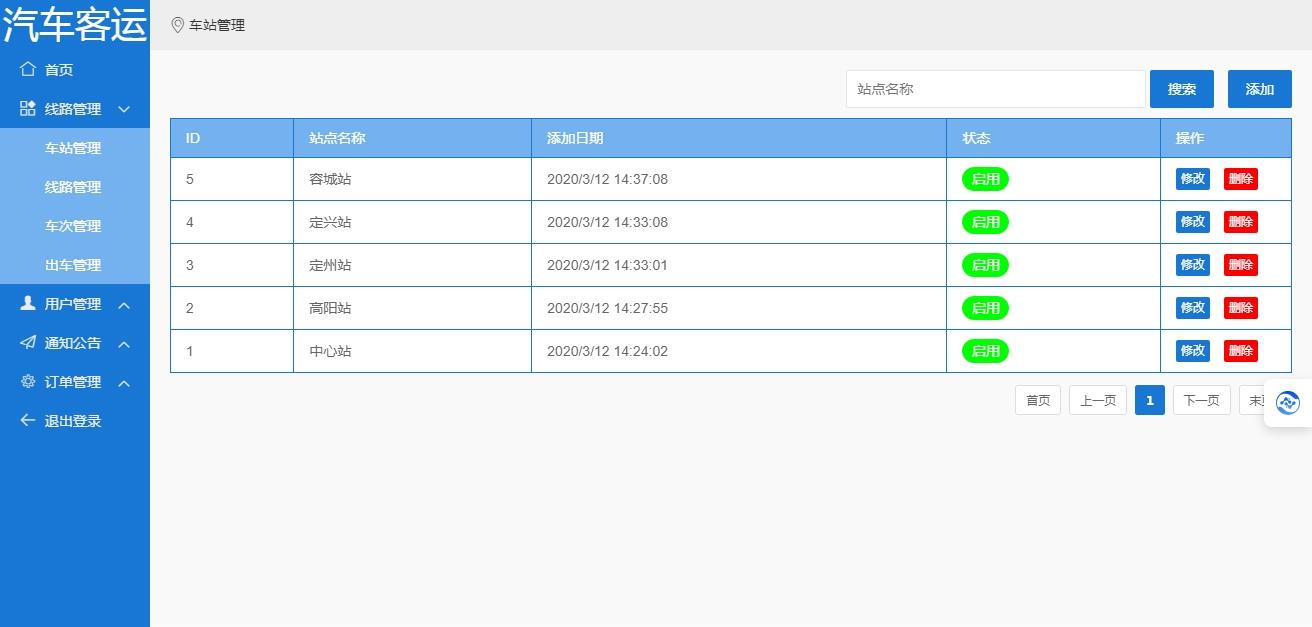1312x627 pixels.
Task: Expand the 用户管理 menu chevron
Action: pos(124,304)
